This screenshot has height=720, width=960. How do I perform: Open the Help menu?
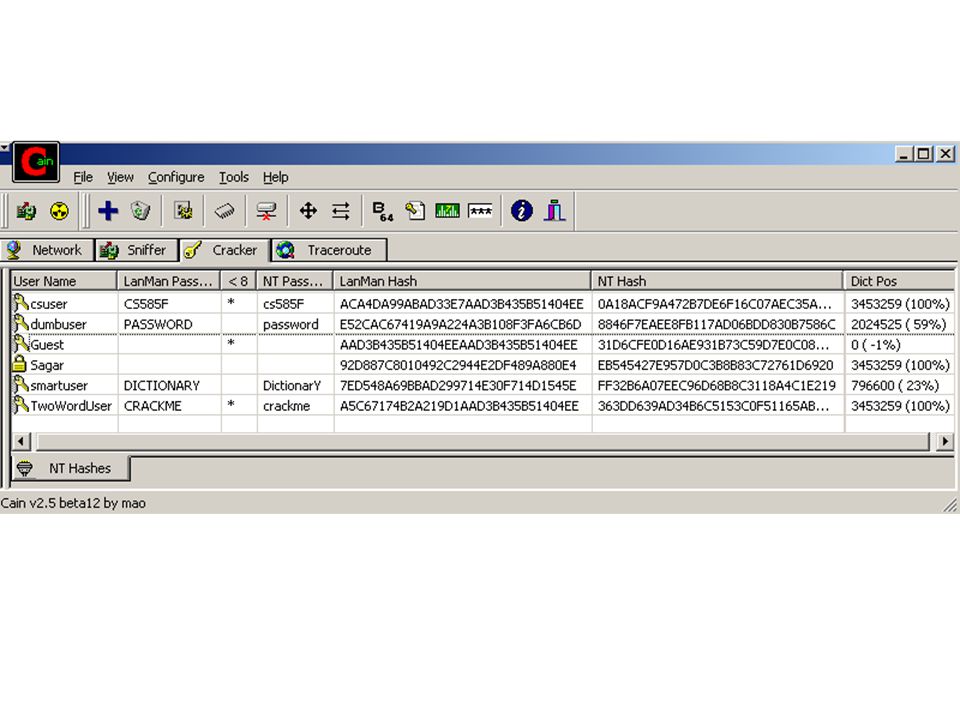point(276,178)
